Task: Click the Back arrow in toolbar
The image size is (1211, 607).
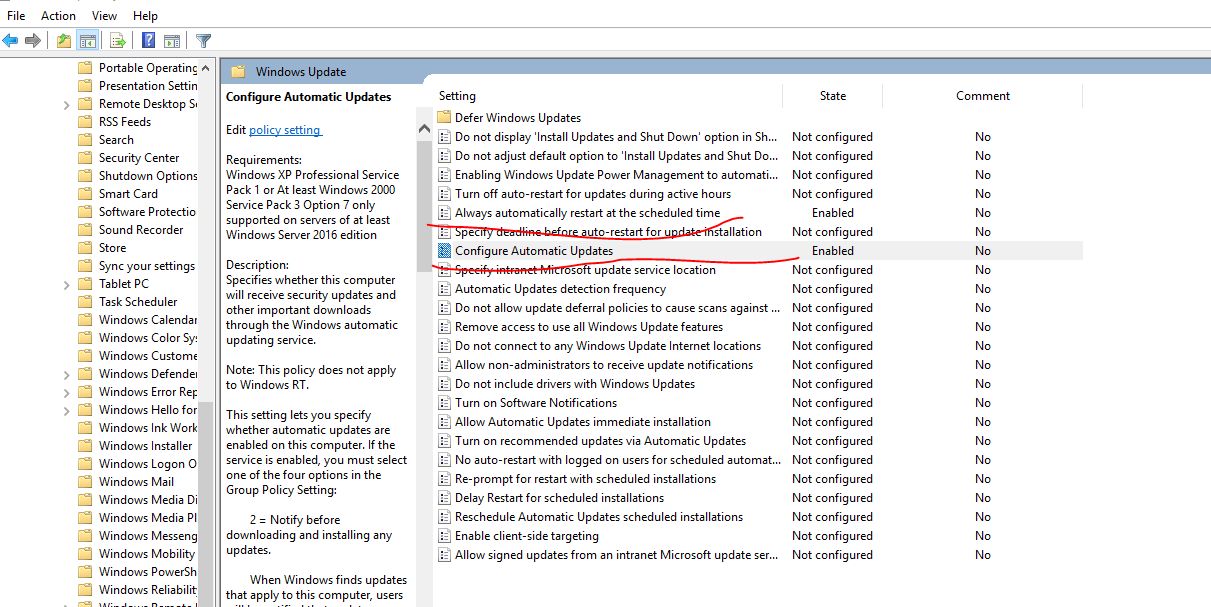Action: tap(10, 41)
